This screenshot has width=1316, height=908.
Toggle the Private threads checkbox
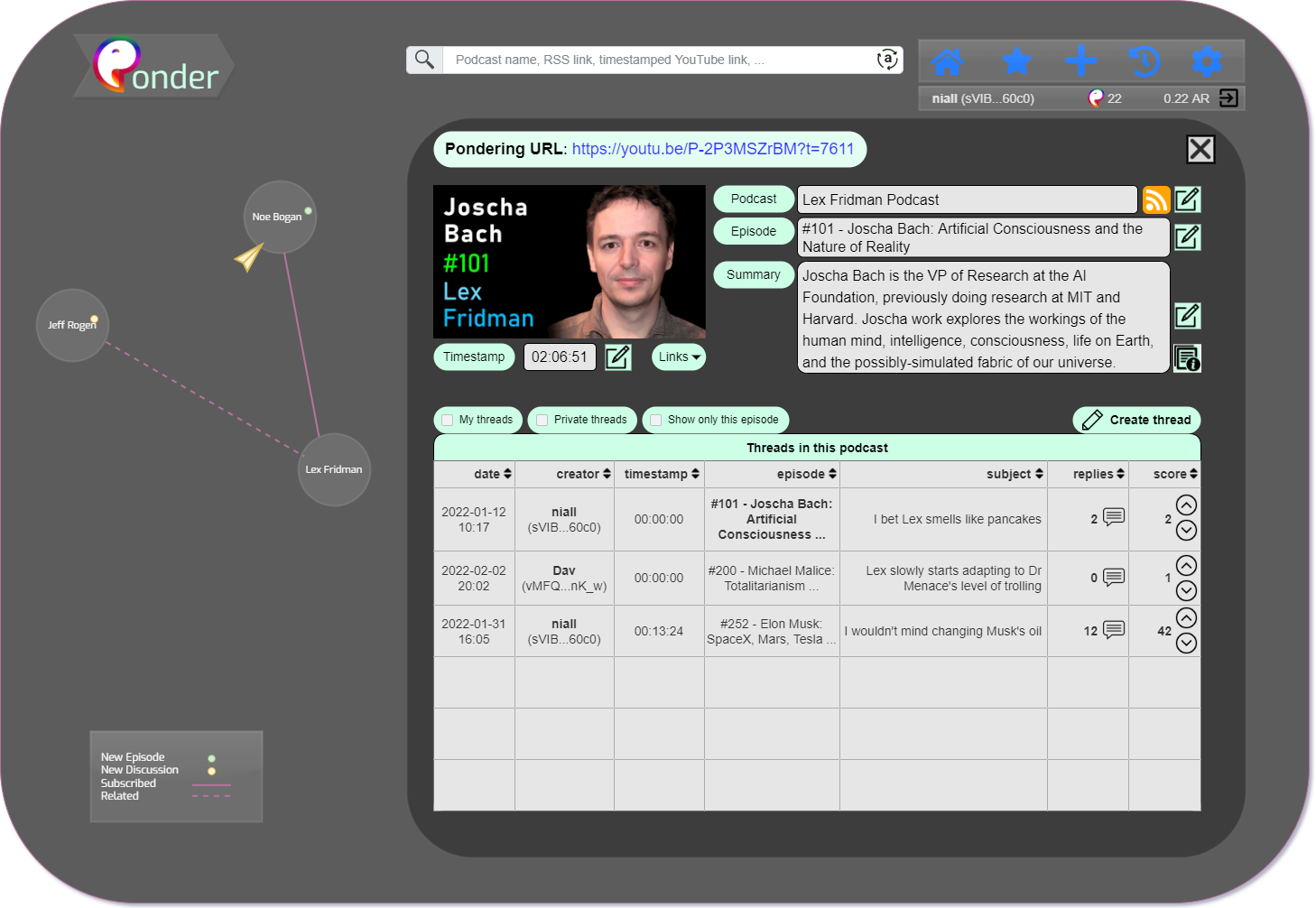coord(542,420)
